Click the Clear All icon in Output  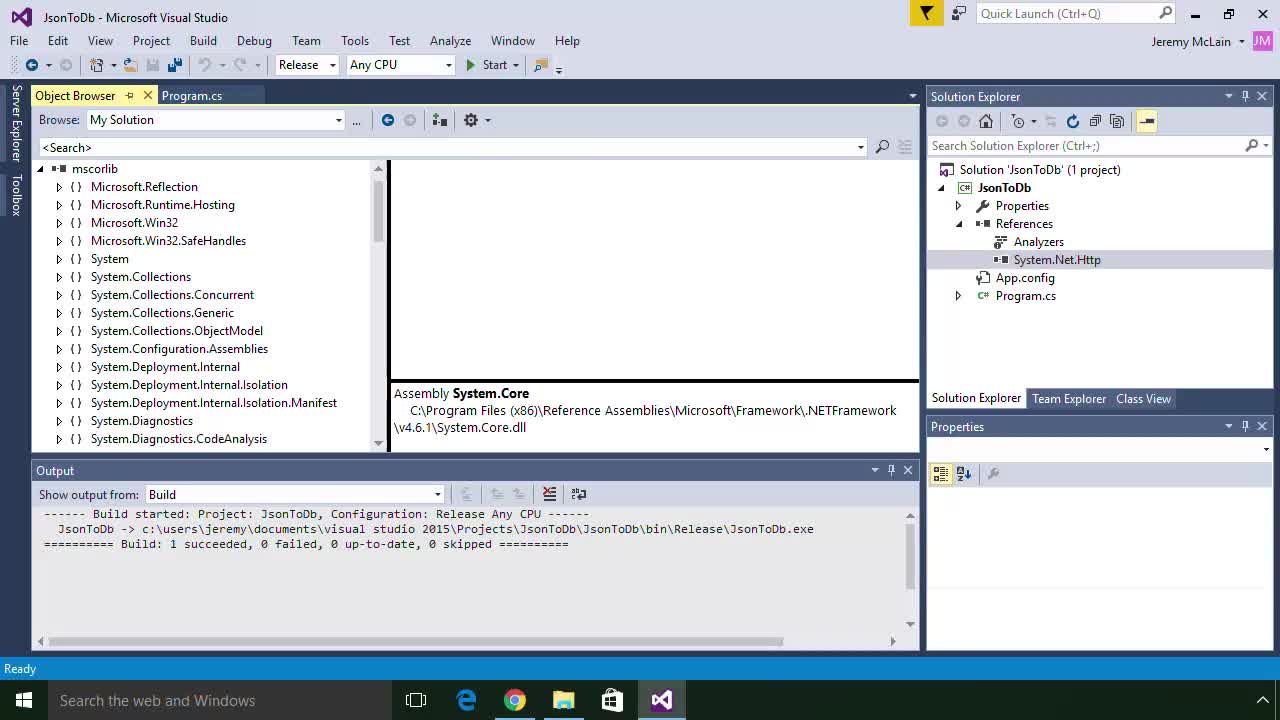549,494
